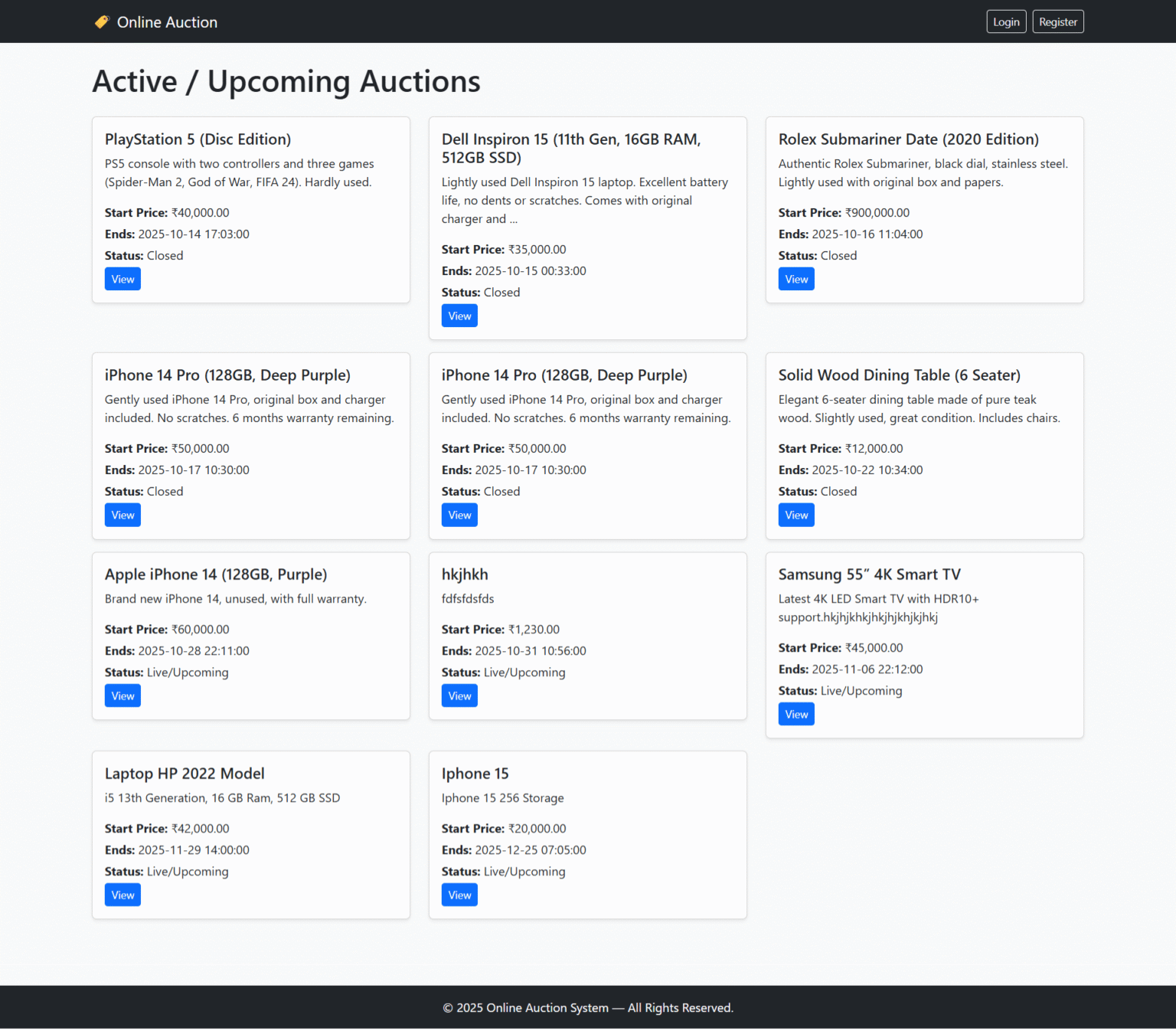This screenshot has height=1031, width=1176.
Task: Click the Login button
Action: pyautogui.click(x=1006, y=21)
